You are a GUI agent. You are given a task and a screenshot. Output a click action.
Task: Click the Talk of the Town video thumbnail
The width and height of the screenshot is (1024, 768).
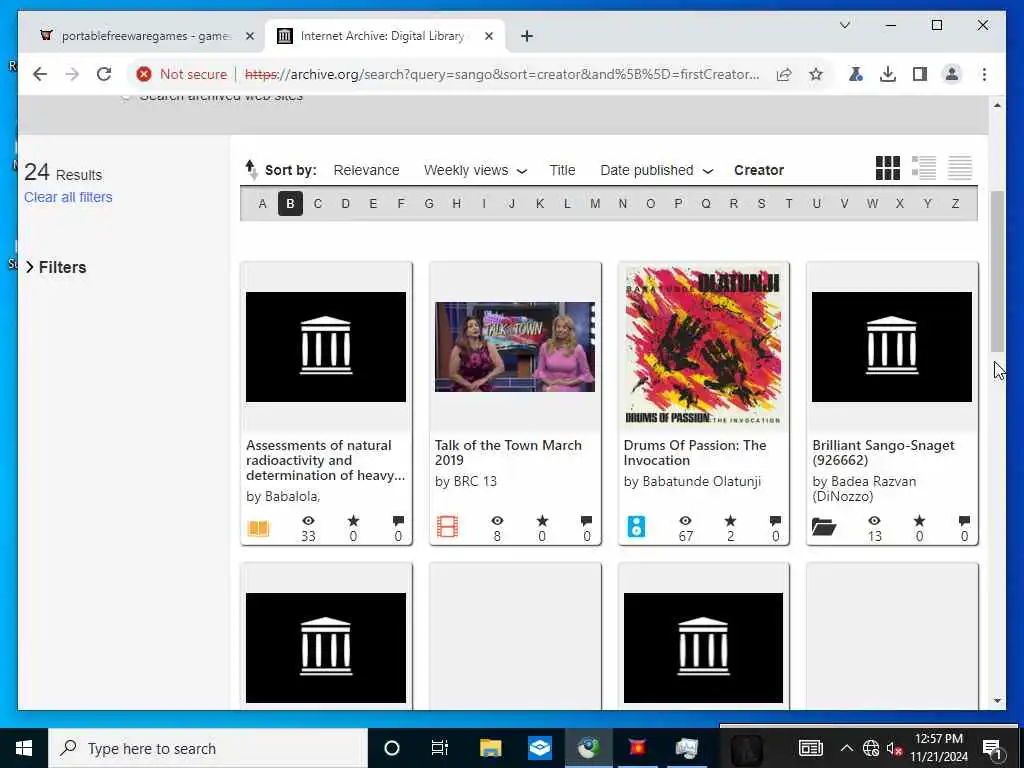pos(515,347)
